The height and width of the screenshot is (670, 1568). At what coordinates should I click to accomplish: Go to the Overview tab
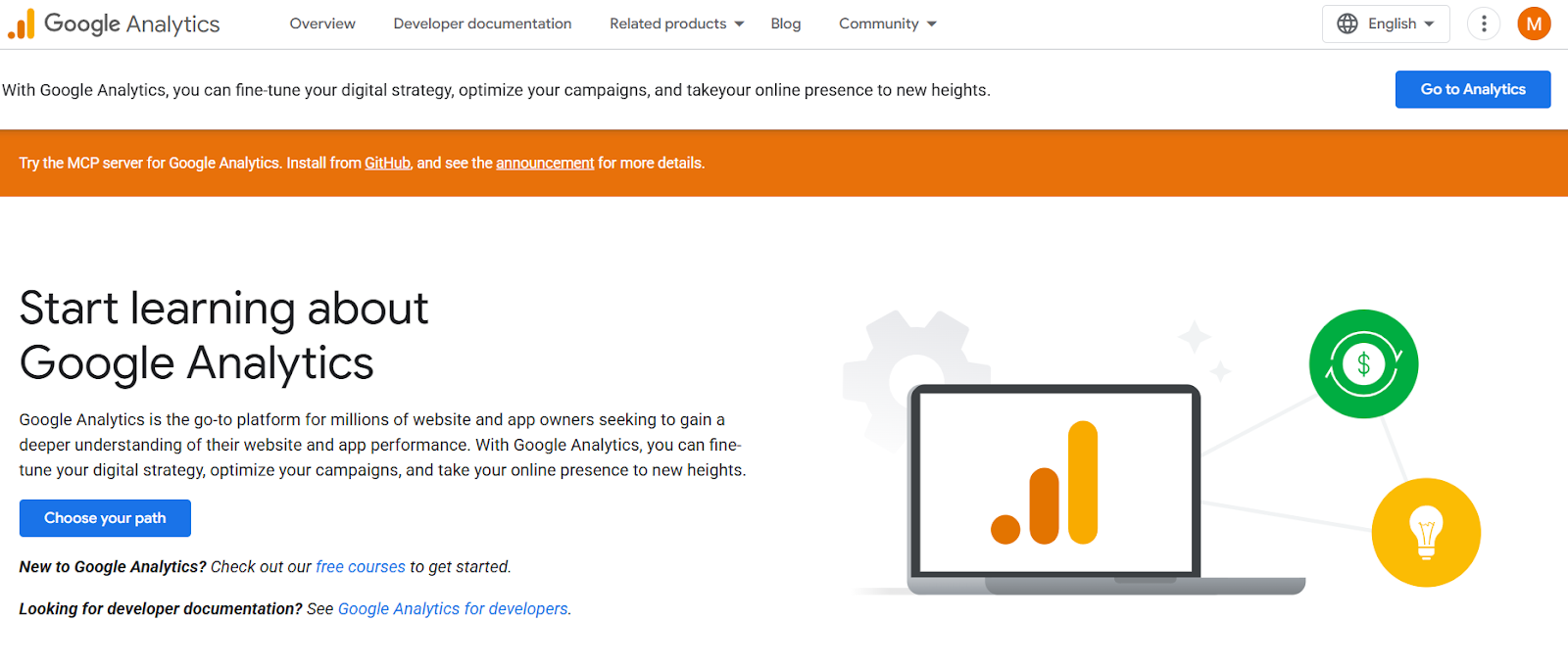tap(322, 24)
